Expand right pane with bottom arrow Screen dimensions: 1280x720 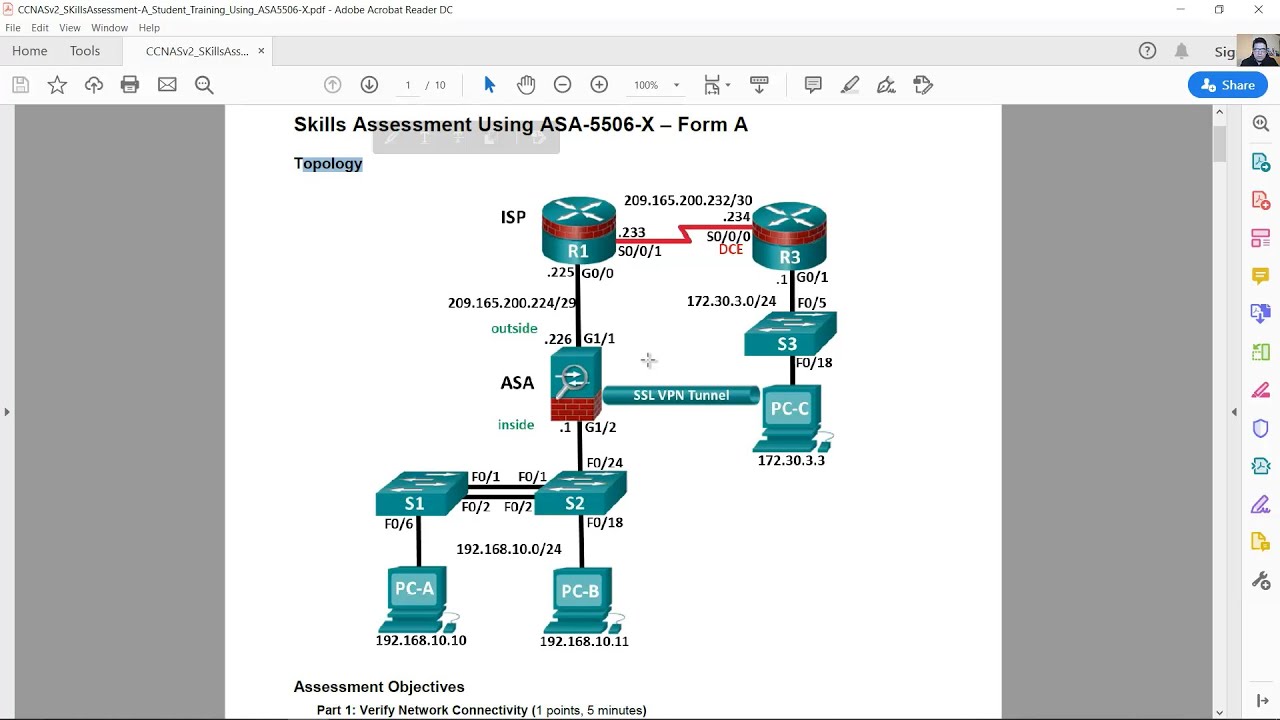tap(1261, 701)
